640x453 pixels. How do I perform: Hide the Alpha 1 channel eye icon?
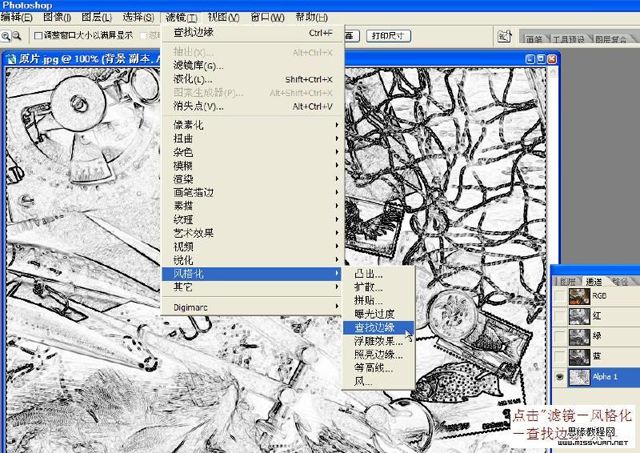pos(560,377)
